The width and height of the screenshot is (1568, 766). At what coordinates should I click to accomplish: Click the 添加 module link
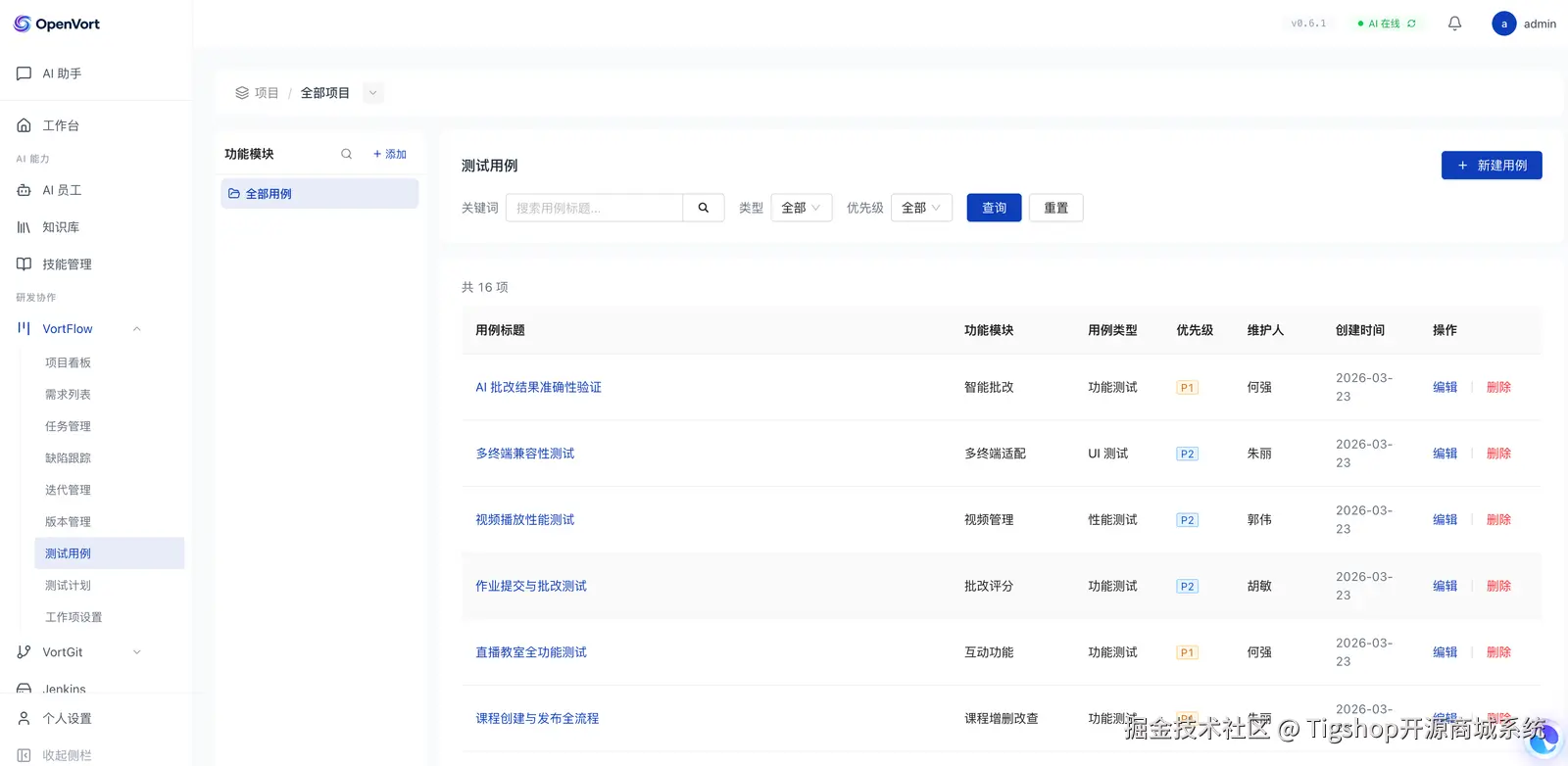click(x=390, y=154)
